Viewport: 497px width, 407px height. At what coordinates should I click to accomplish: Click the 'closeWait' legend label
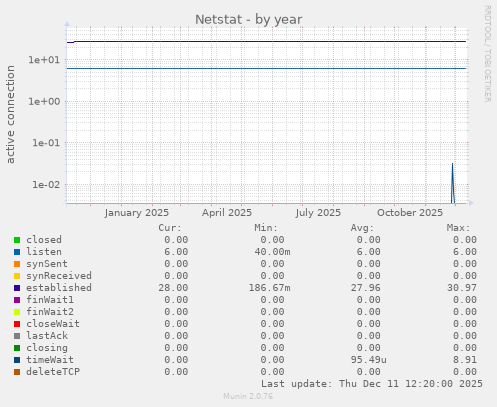53,324
